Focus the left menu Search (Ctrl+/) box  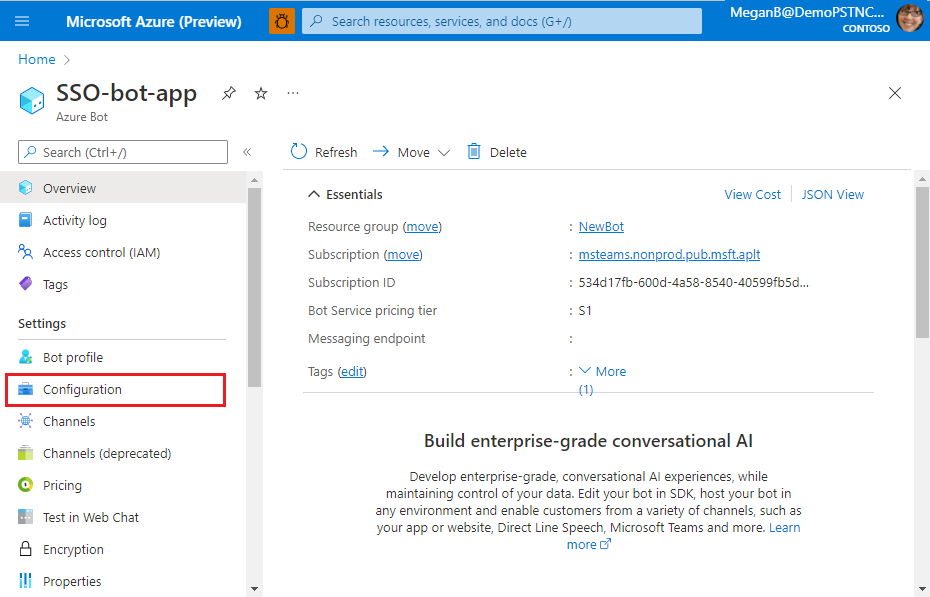point(123,152)
